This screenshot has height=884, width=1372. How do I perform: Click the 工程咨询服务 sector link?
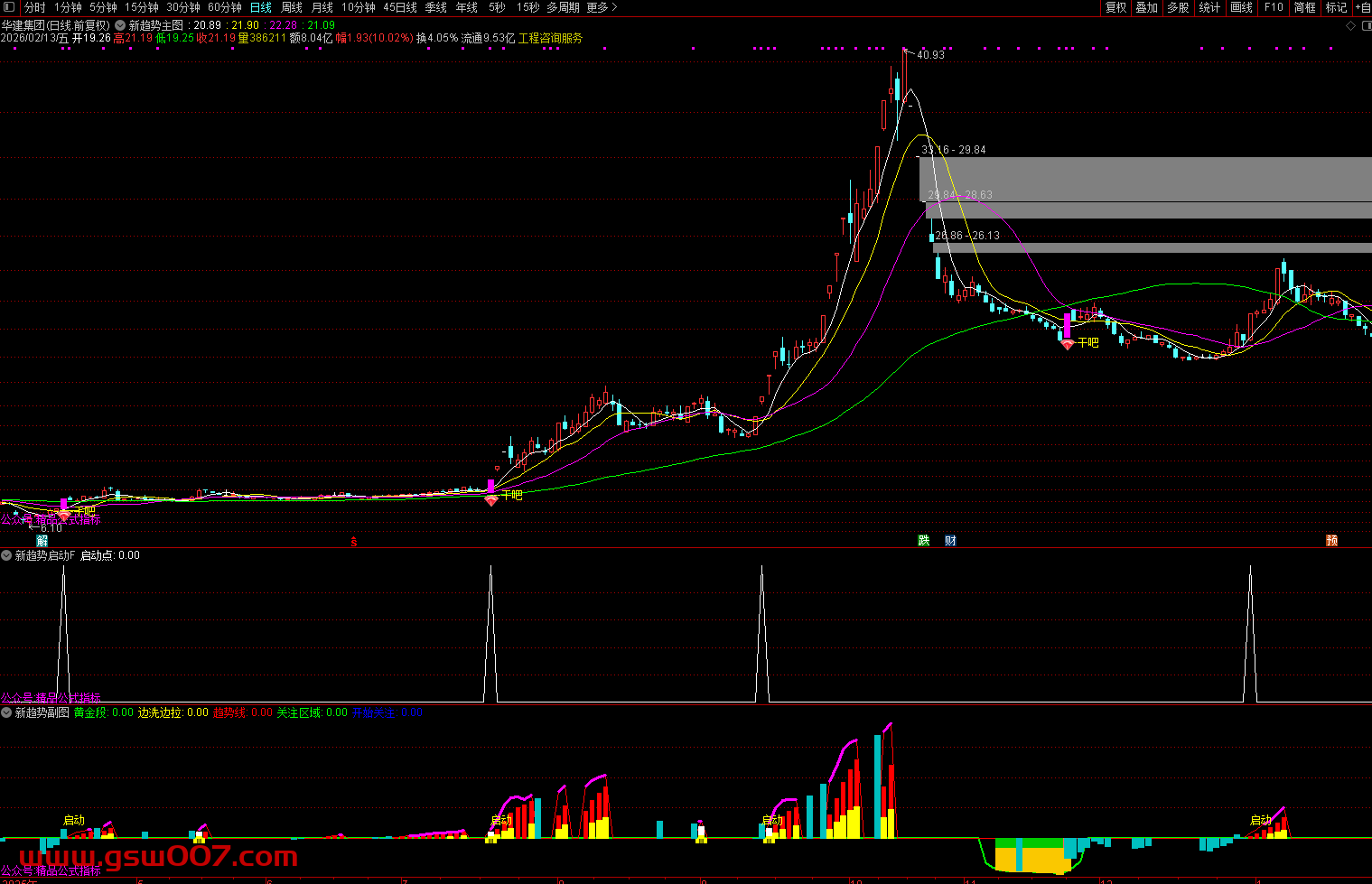click(550, 38)
